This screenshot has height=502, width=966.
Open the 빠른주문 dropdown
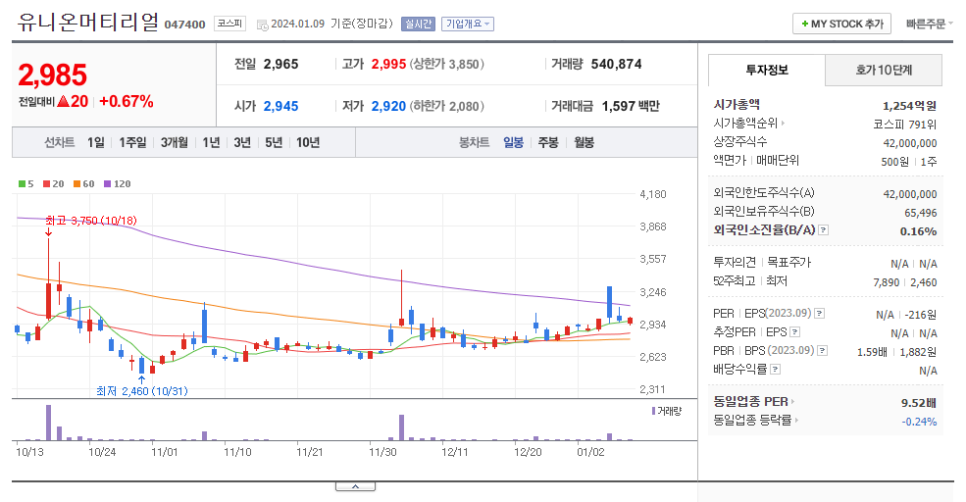point(928,24)
